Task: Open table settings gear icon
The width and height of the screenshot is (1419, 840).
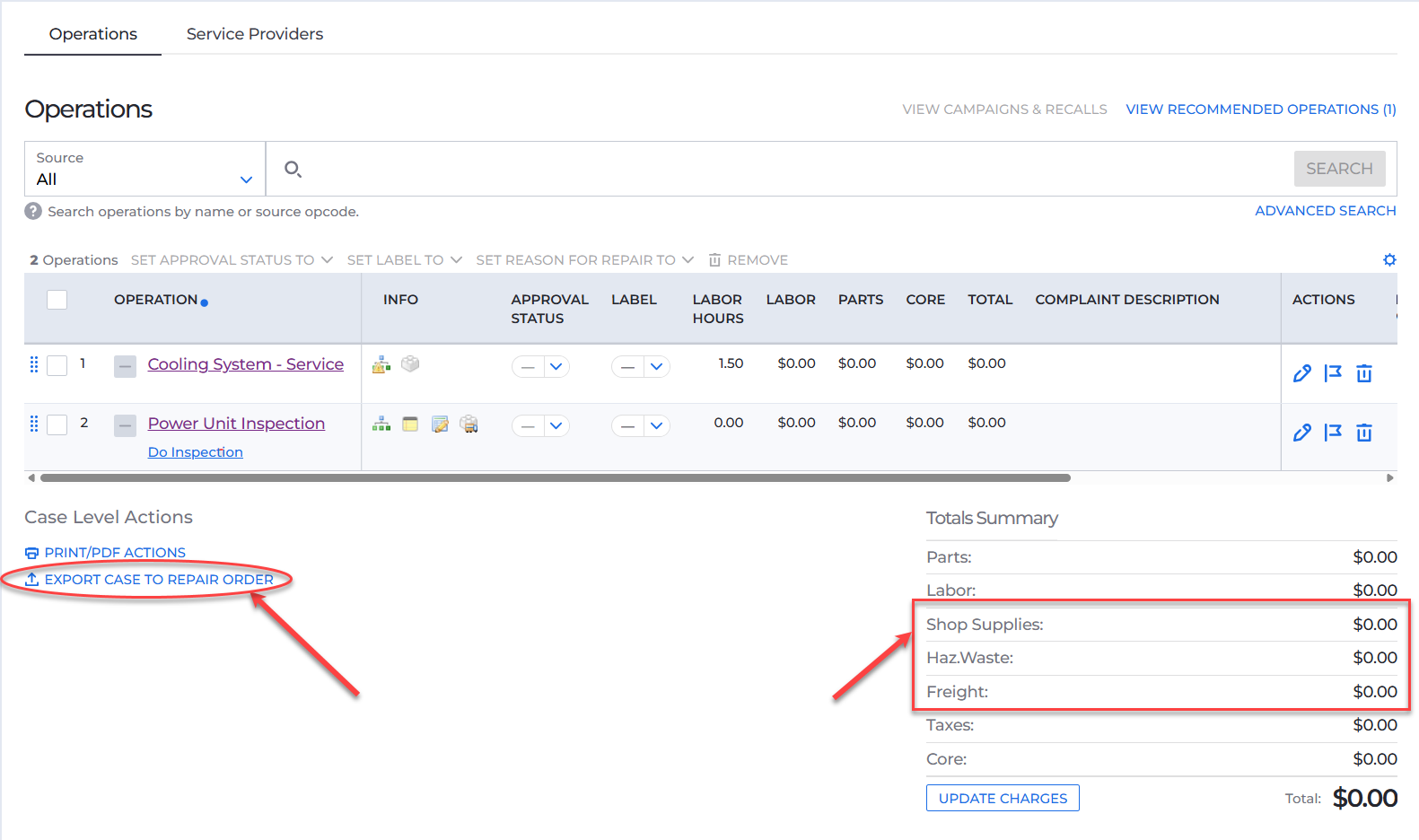Action: tap(1389, 259)
